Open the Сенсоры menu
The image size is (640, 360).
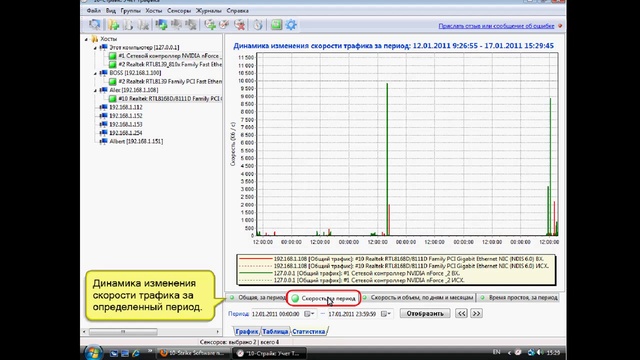(x=179, y=11)
